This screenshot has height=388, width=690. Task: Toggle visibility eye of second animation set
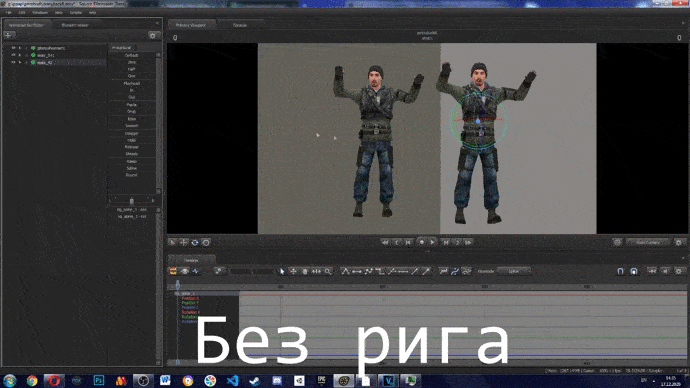(x=13, y=55)
